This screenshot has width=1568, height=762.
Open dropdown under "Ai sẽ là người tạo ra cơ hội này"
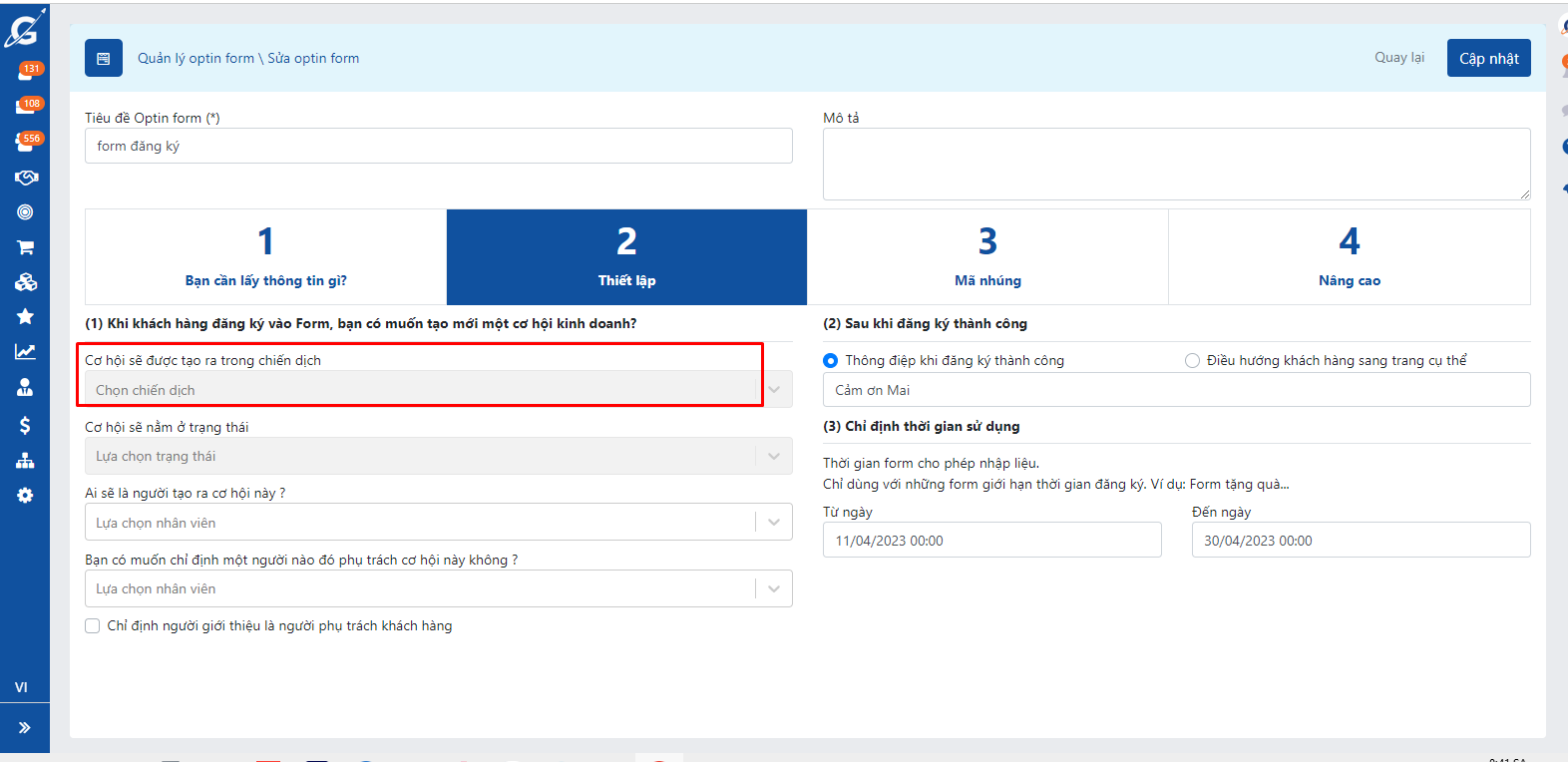[x=437, y=523]
